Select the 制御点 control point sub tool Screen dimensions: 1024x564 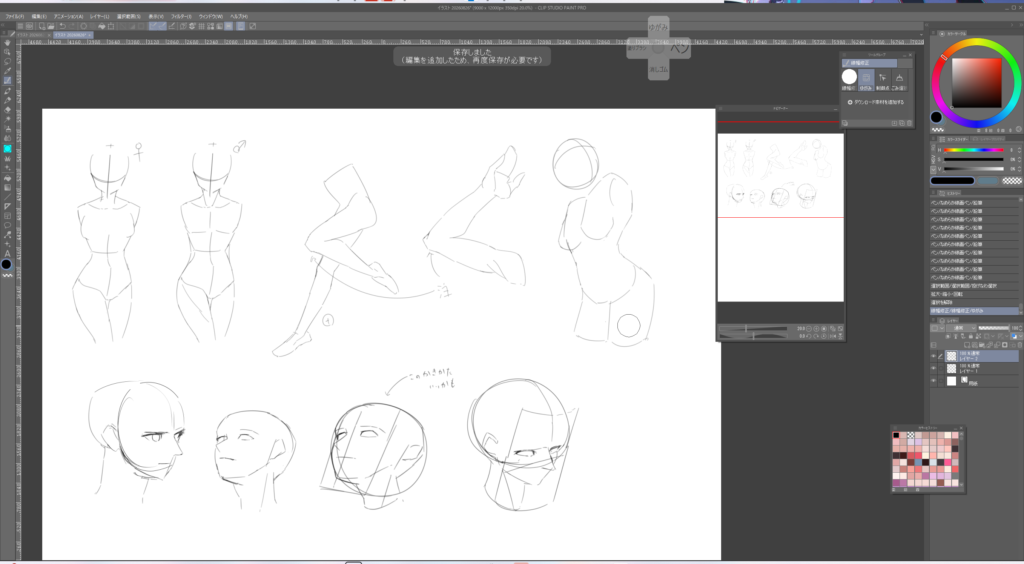883,80
